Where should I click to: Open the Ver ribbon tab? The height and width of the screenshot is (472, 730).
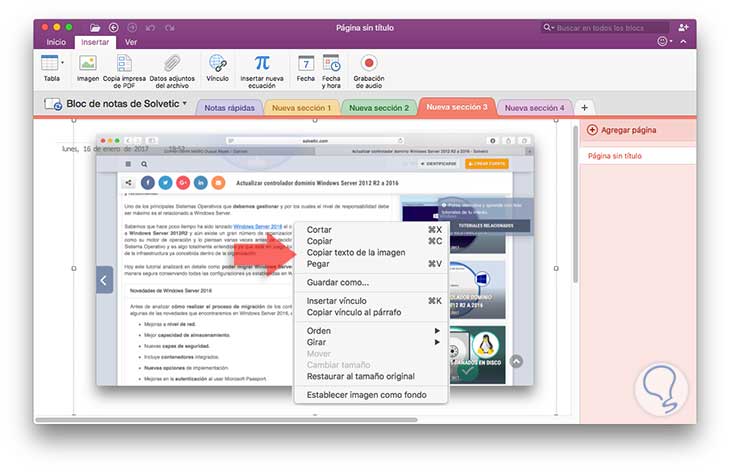click(131, 42)
